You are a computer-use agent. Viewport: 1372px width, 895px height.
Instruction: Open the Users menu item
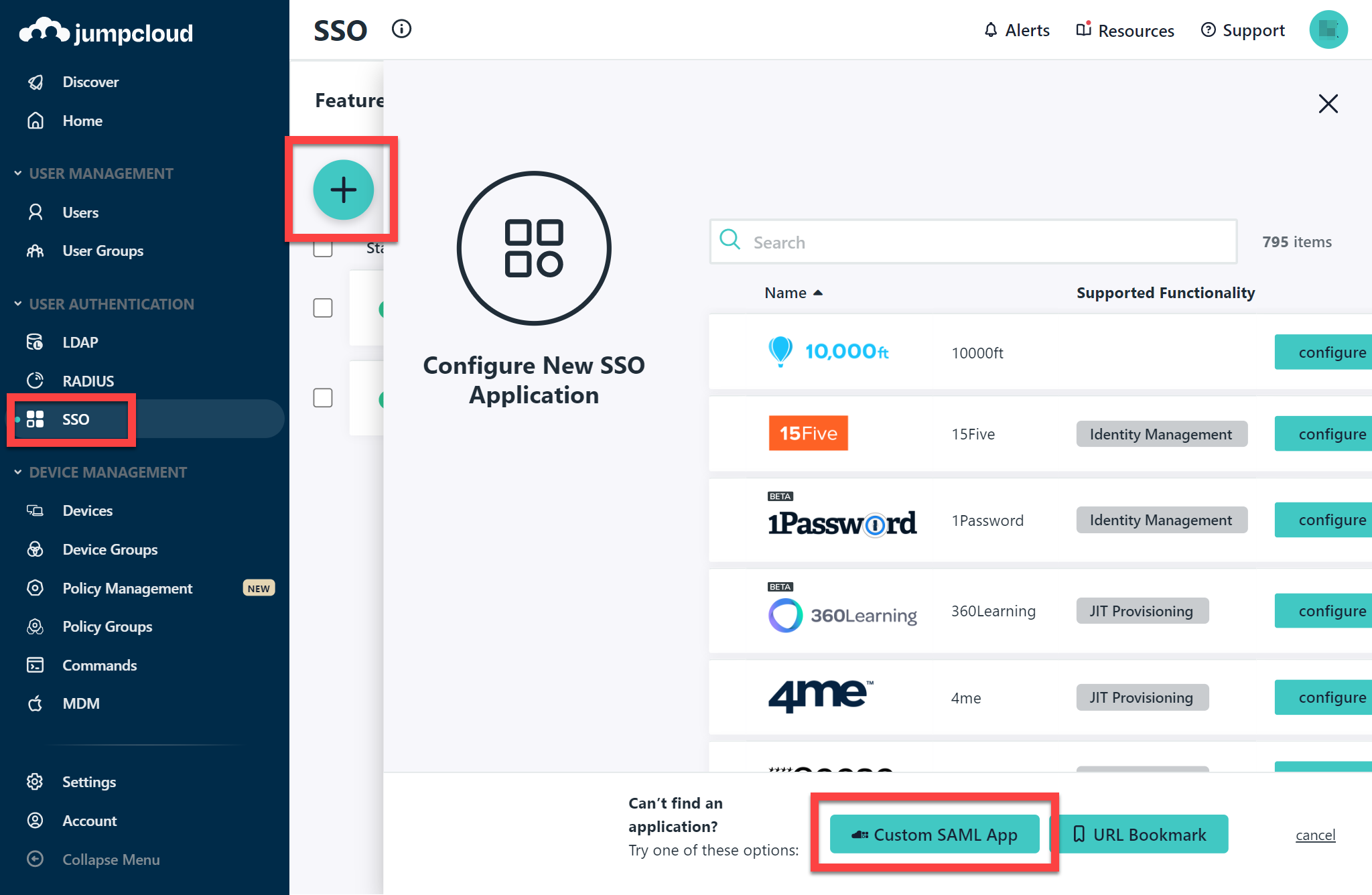tap(80, 212)
